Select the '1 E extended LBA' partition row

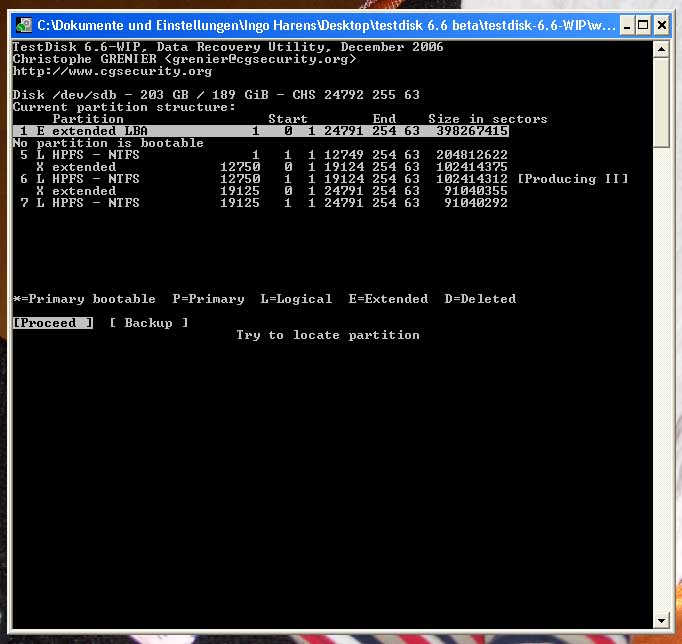coord(261,131)
